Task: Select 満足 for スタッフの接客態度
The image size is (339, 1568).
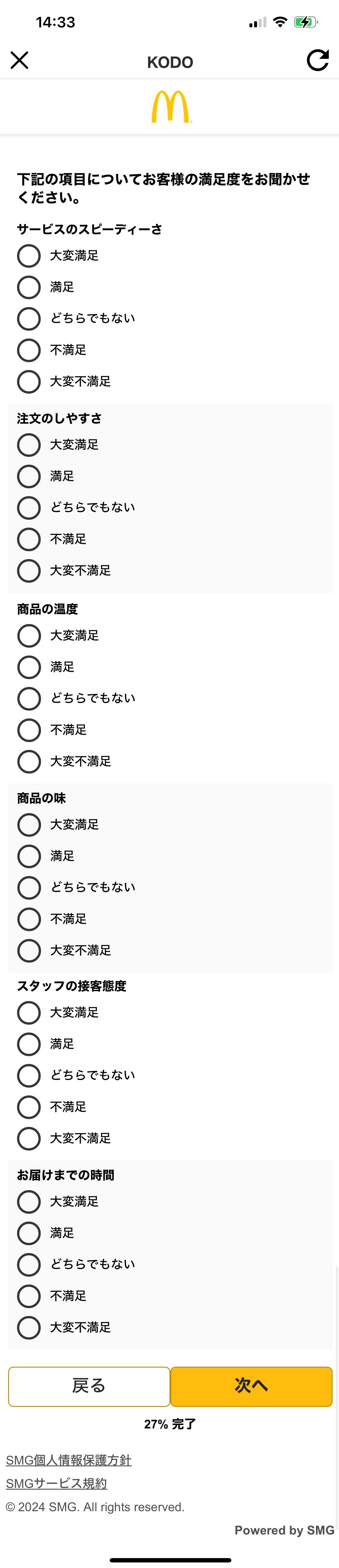Action: pyautogui.click(x=29, y=1044)
